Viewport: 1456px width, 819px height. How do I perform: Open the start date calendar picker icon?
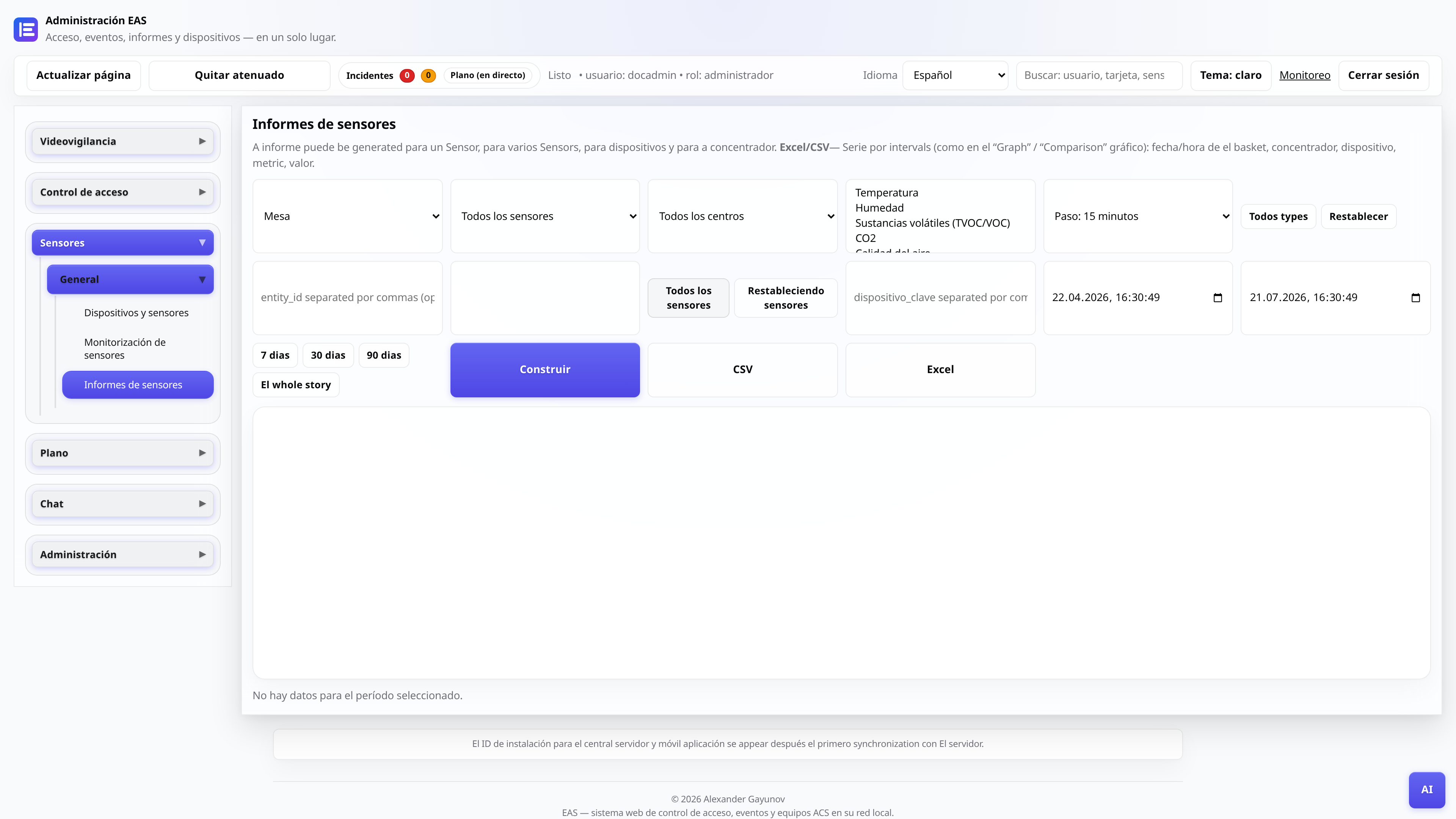(x=1218, y=298)
